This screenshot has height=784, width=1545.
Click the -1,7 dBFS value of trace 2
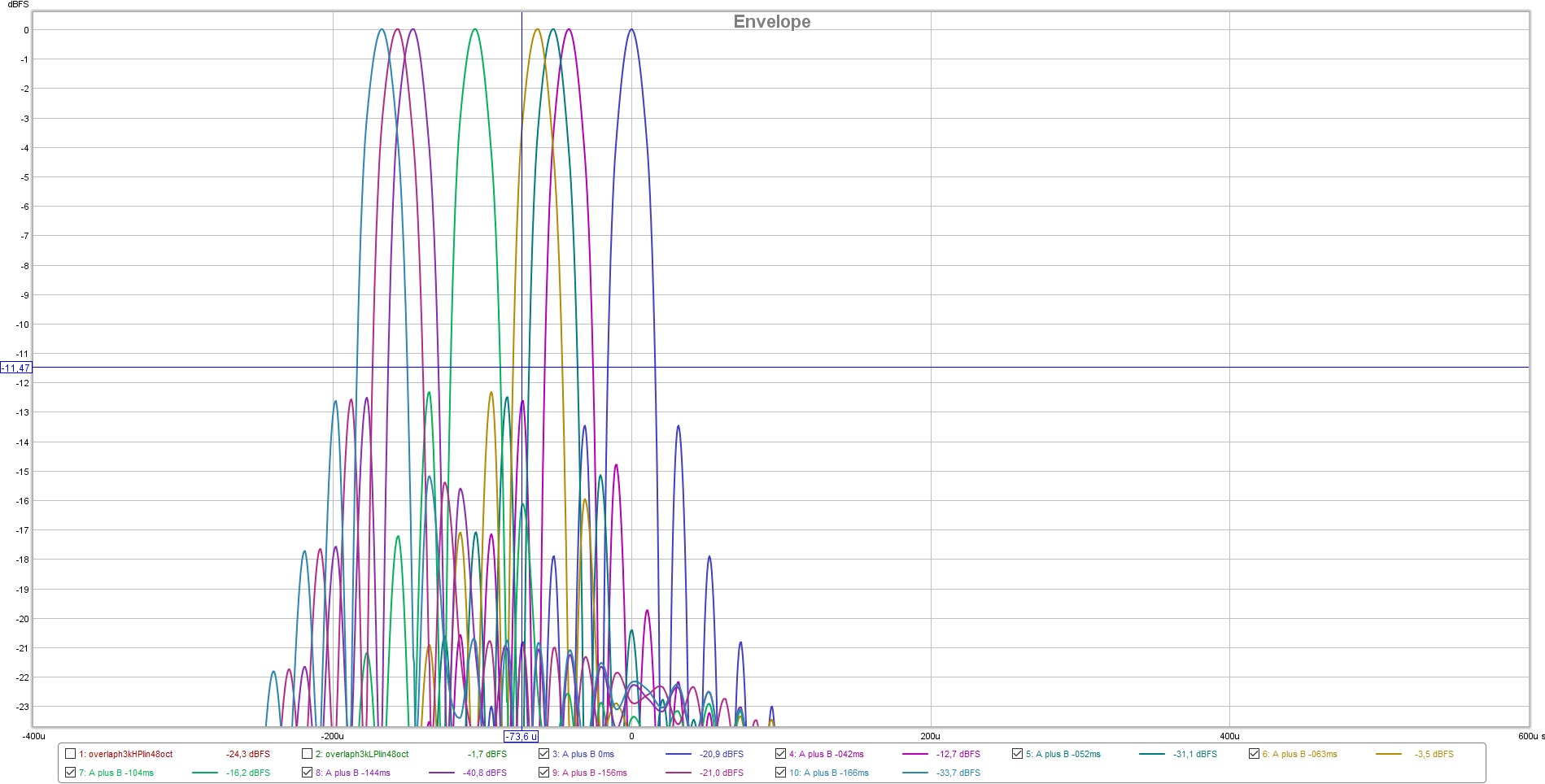(x=487, y=755)
